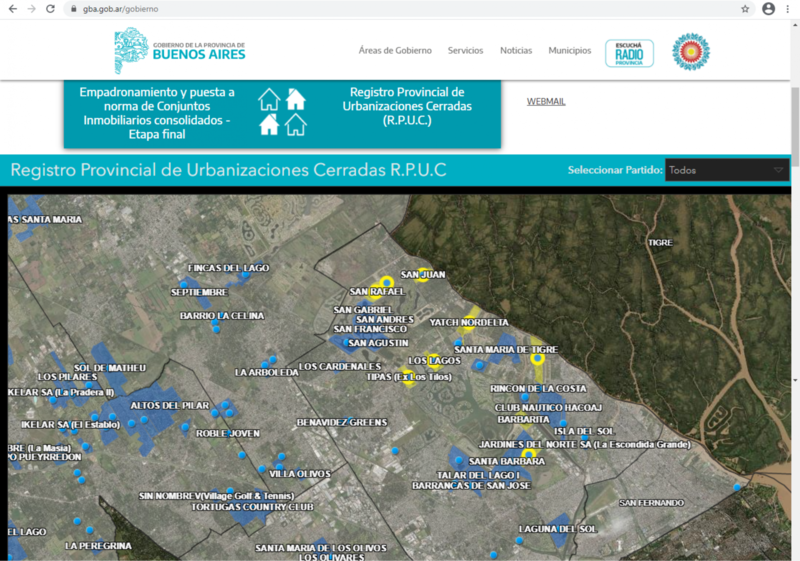
Task: Bookmark this page with the star icon
Action: coord(745,9)
